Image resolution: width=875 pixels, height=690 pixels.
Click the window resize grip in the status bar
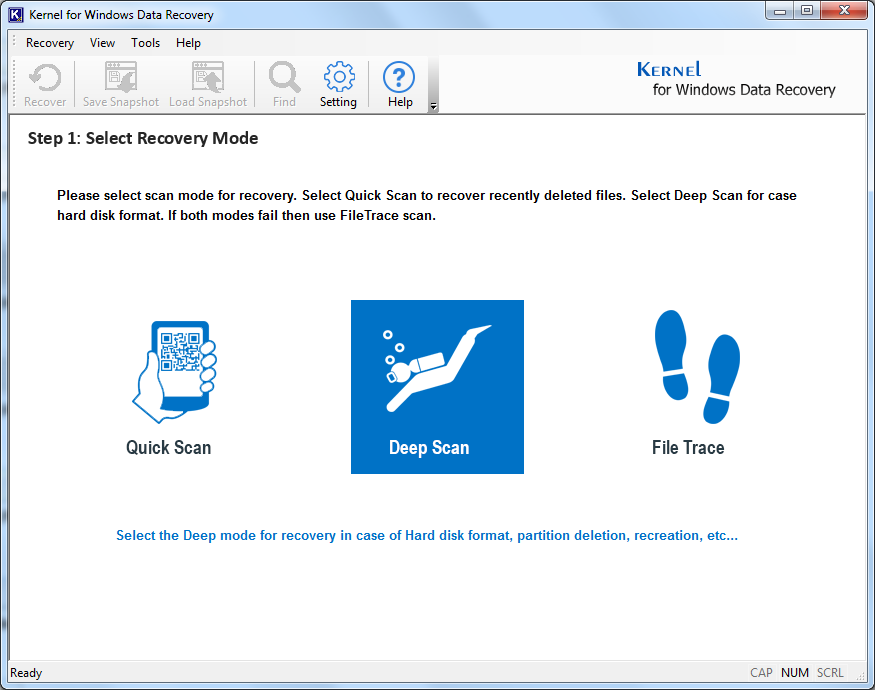(x=860, y=675)
